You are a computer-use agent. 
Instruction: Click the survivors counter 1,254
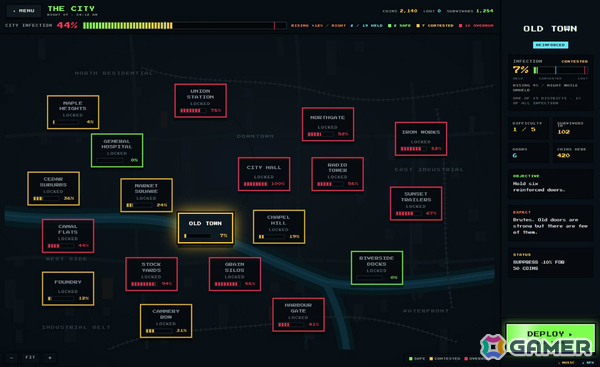coord(470,11)
